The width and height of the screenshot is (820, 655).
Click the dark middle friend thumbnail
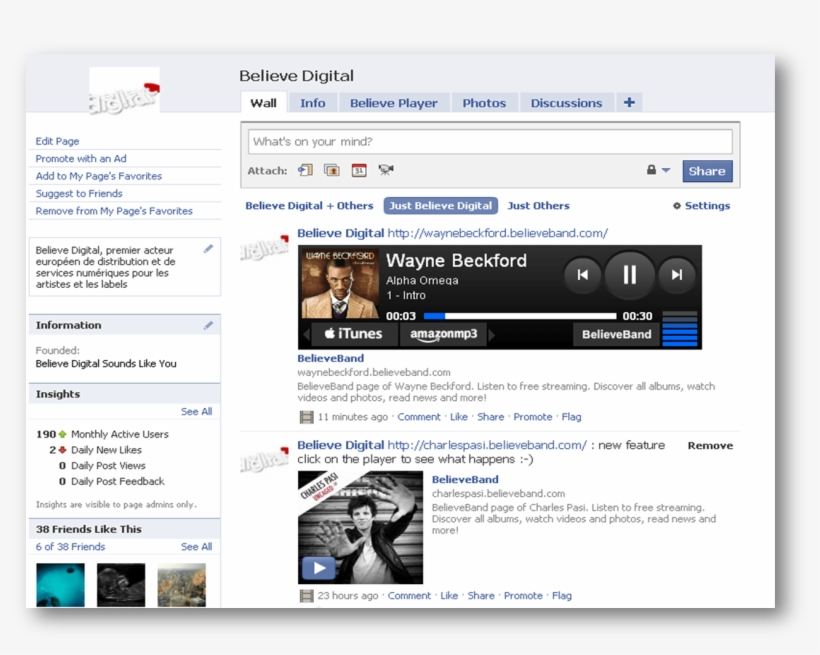tap(121, 585)
